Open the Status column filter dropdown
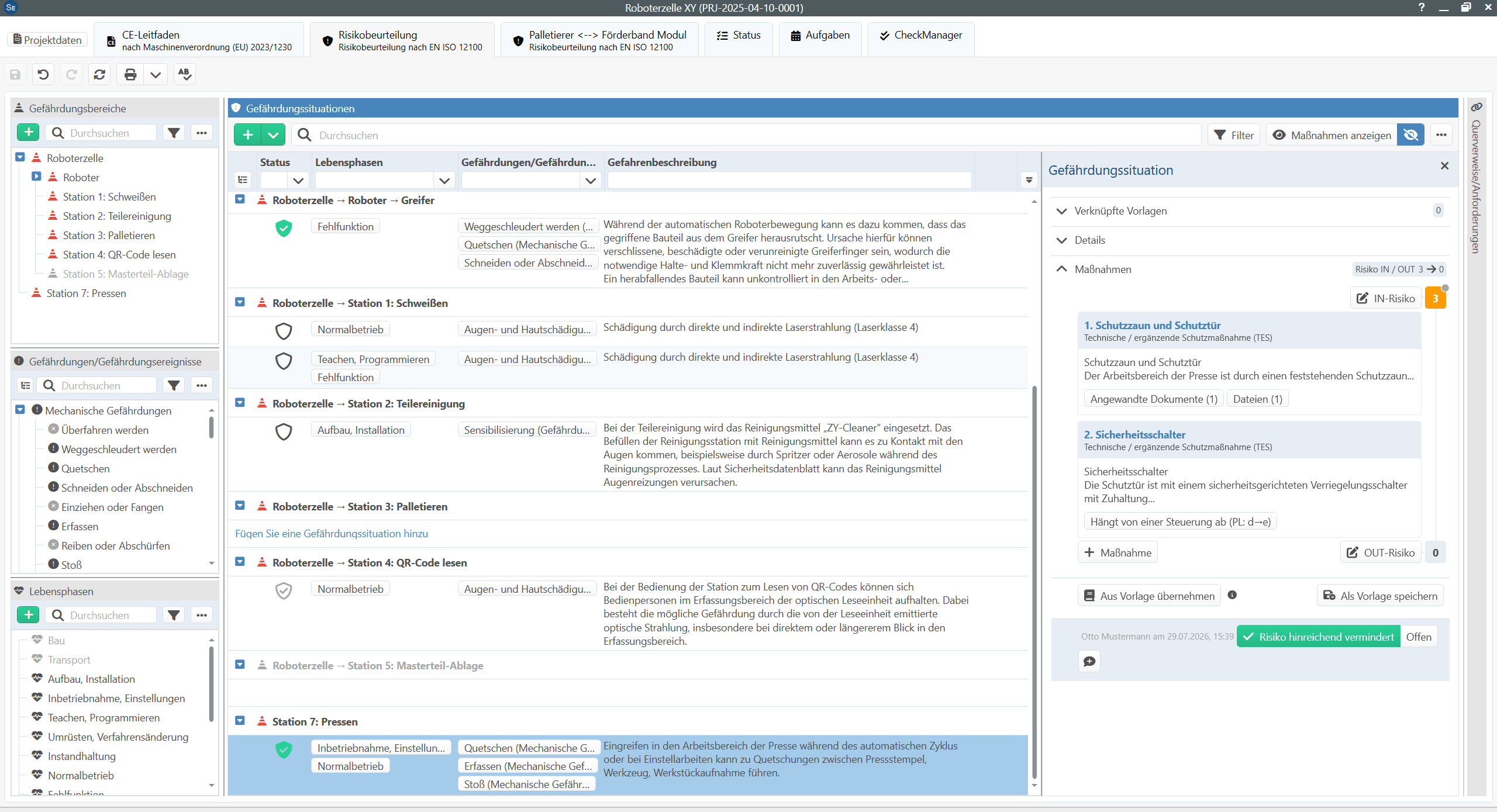This screenshot has width=1497, height=812. (298, 181)
